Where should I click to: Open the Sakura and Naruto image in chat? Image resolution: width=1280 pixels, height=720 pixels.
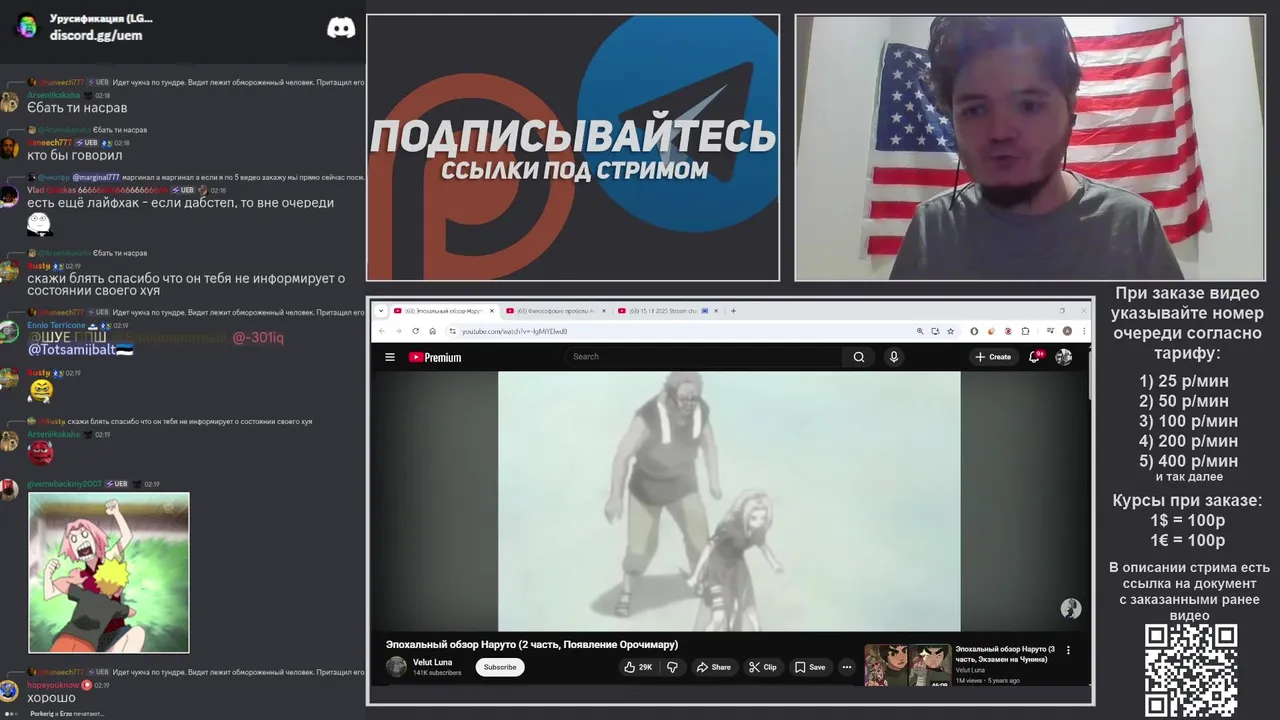click(x=109, y=572)
